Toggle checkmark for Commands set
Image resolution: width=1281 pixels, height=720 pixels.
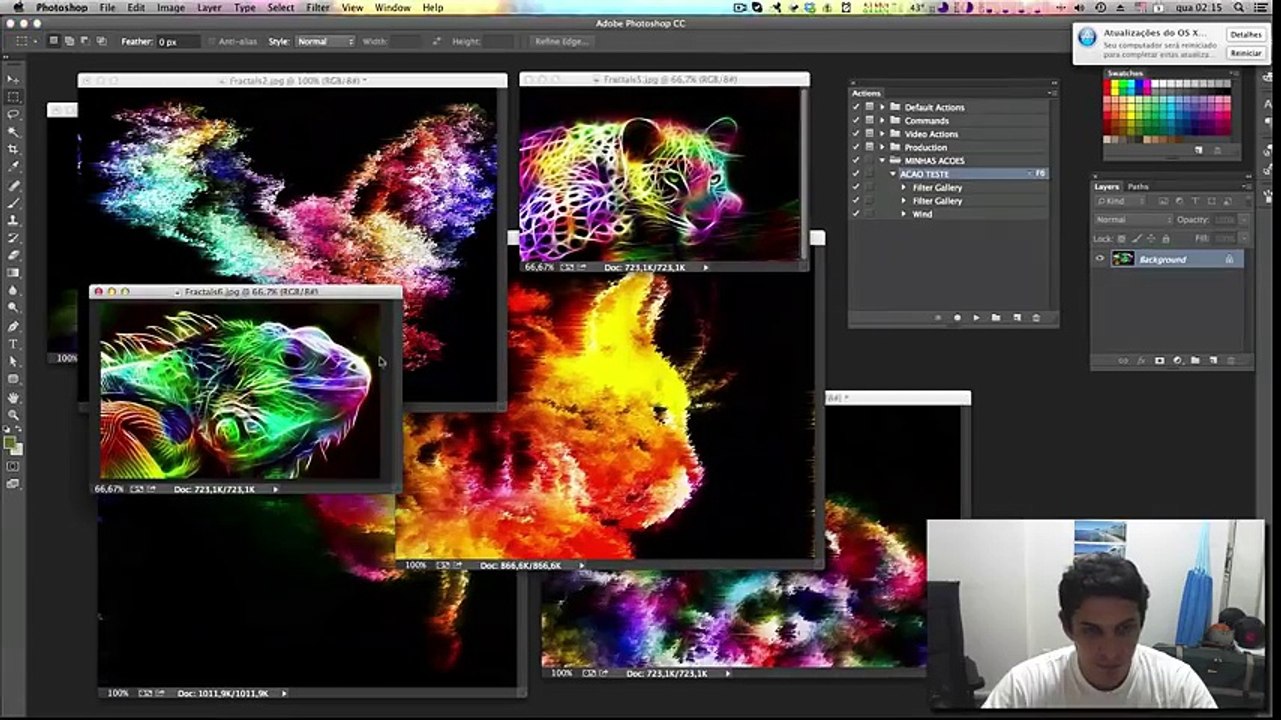[x=855, y=120]
